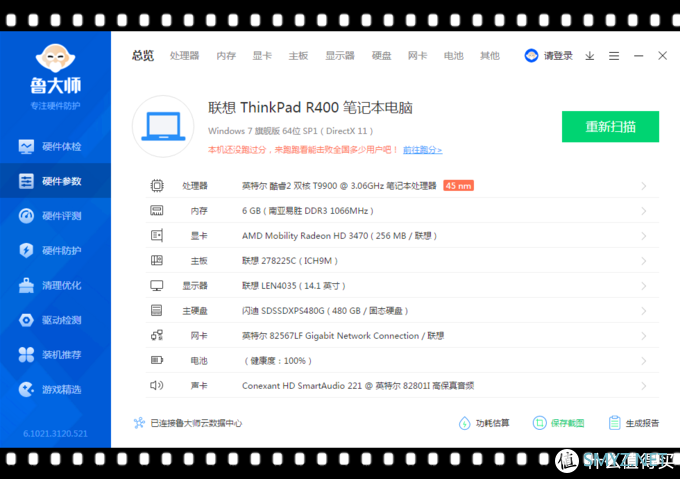Screen dimensions: 680x479
Task: Expand the 主硬盘 row chevron
Action: 644,311
